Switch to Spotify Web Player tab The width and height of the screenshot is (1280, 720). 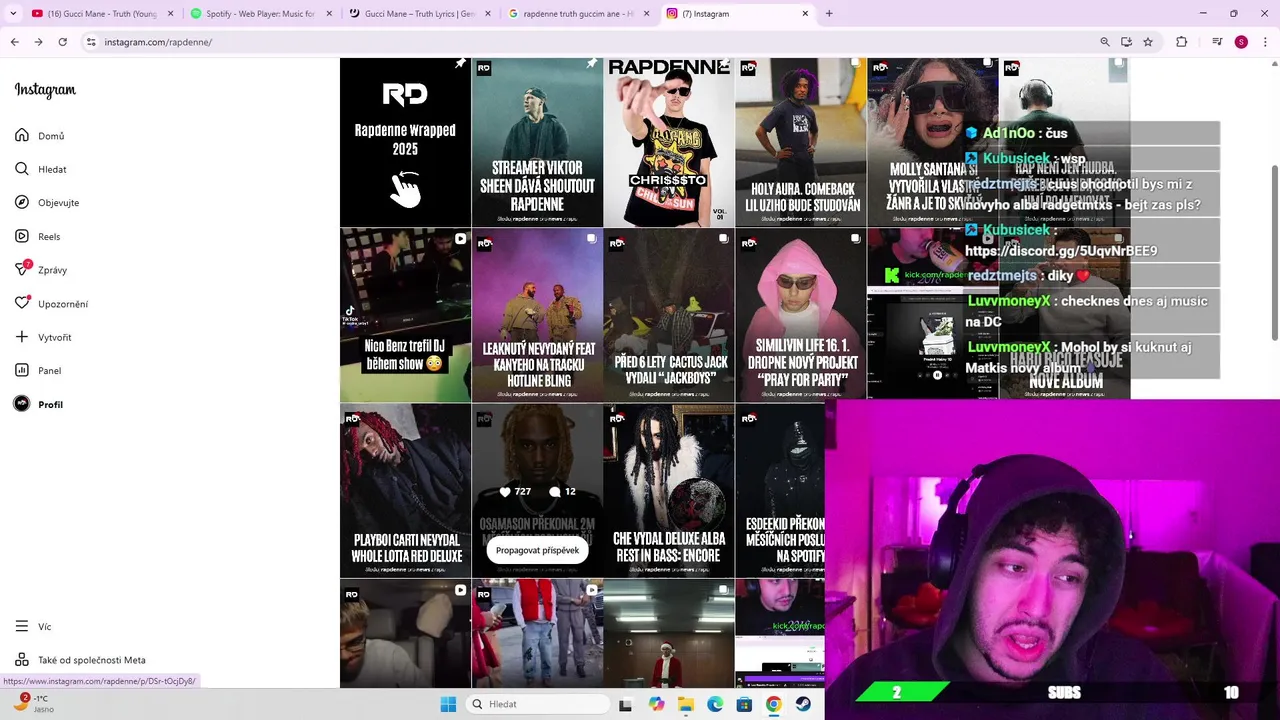click(x=260, y=14)
